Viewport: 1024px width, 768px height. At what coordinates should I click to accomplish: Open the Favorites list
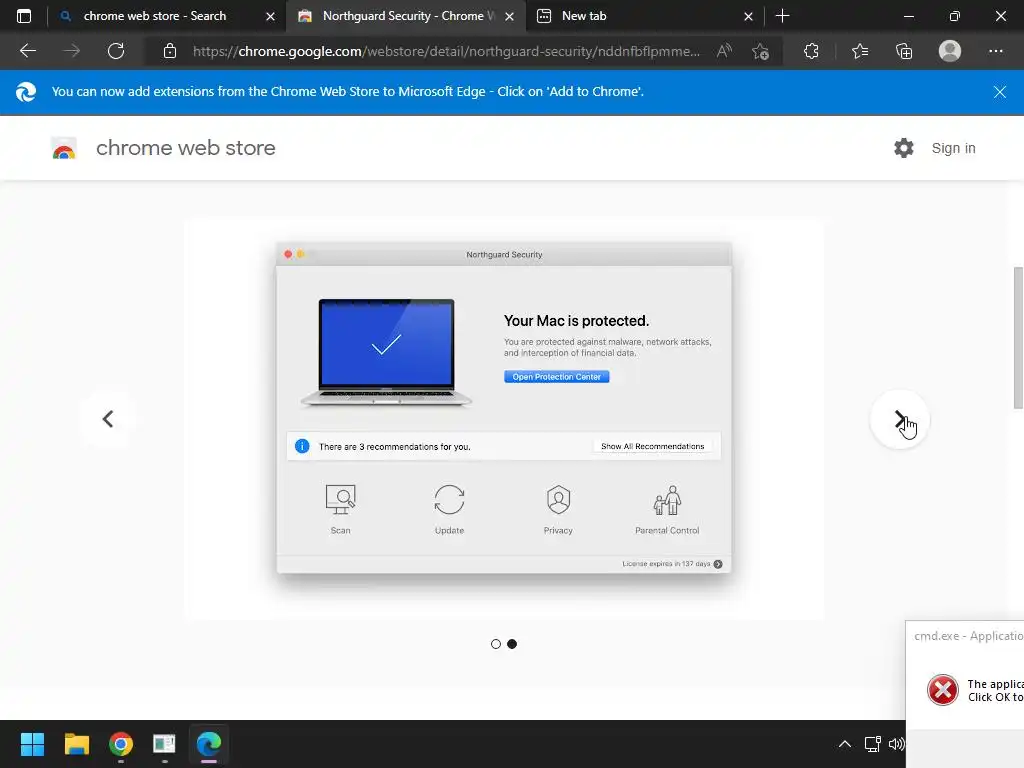pos(860,51)
